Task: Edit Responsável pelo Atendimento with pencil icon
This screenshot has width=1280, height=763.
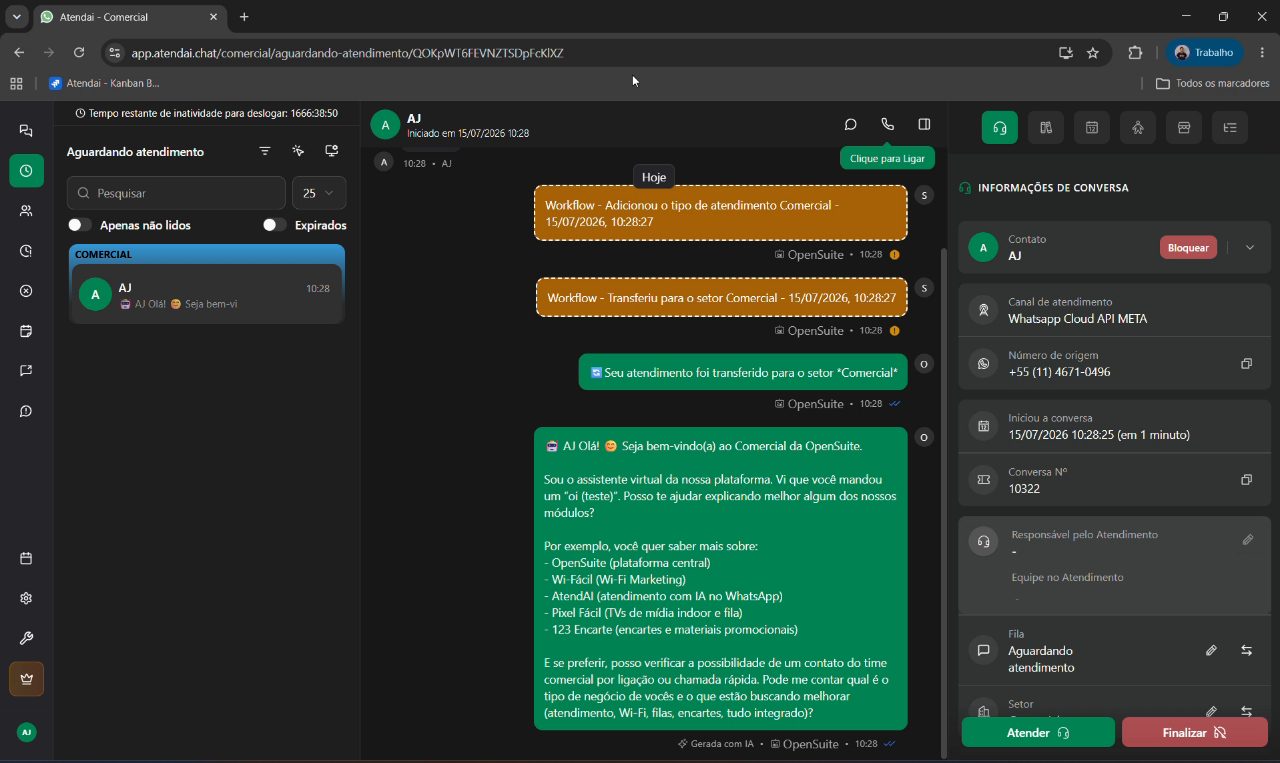Action: click(1248, 540)
